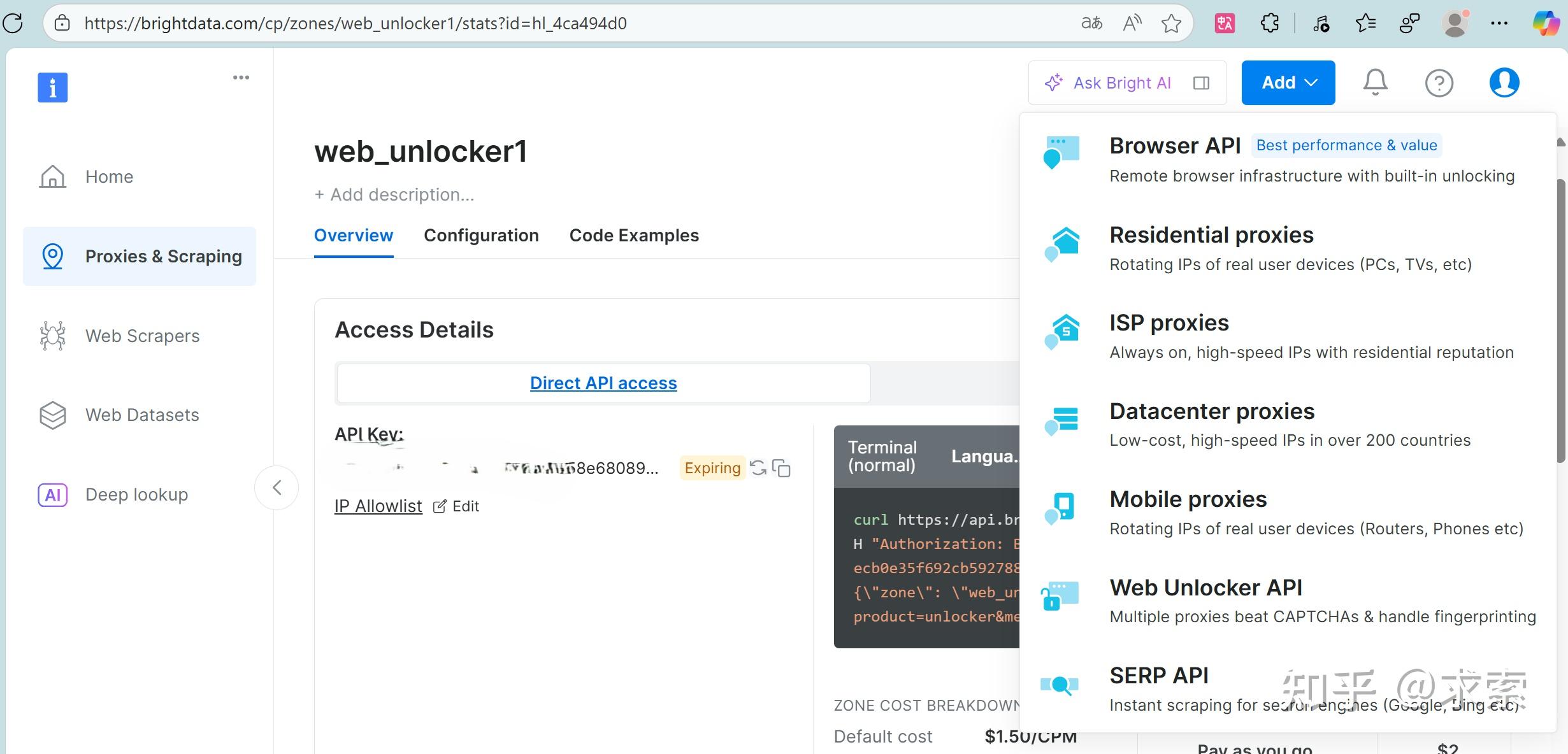Click the sidebar three-dots more icon
1568x754 pixels.
click(241, 78)
